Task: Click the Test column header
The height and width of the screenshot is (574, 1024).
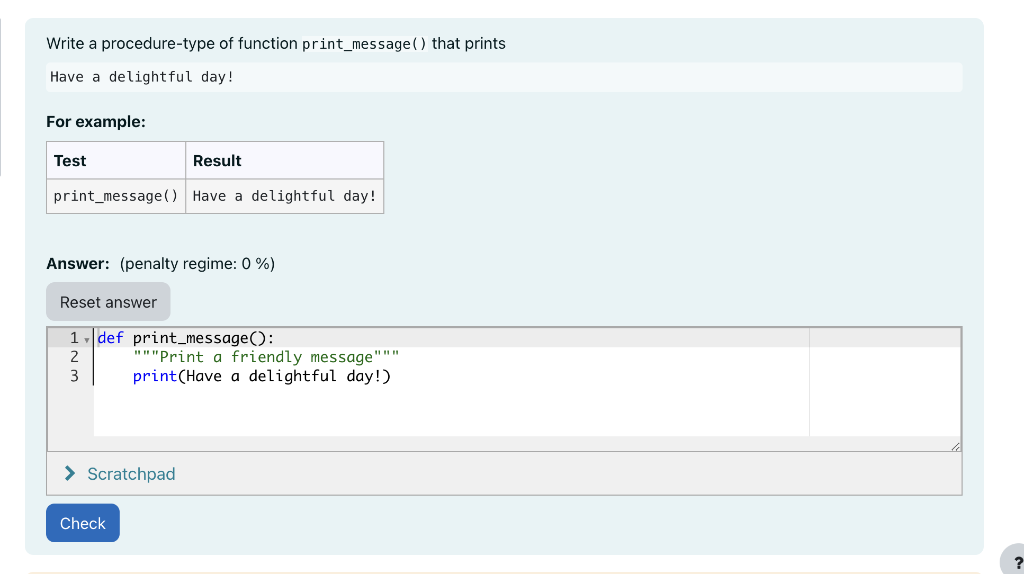Action: point(70,160)
